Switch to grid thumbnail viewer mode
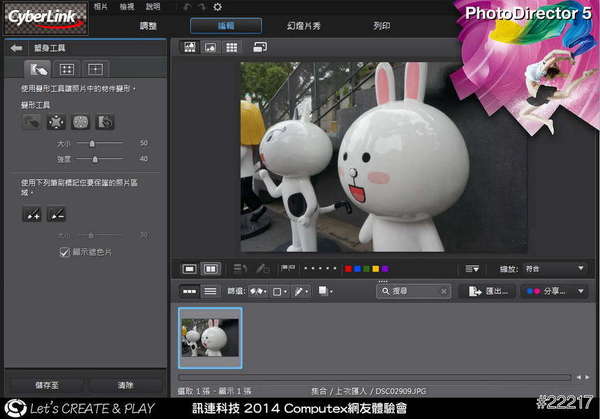The height and width of the screenshot is (419, 600). point(232,47)
